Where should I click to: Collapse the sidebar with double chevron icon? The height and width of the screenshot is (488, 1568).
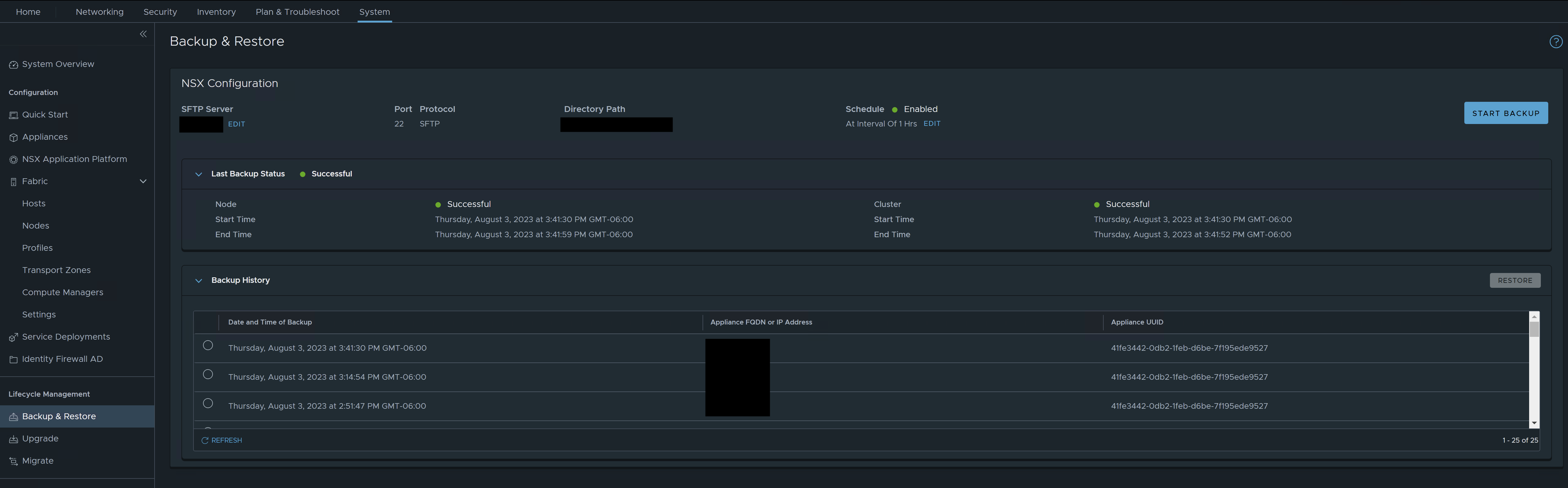[x=143, y=34]
